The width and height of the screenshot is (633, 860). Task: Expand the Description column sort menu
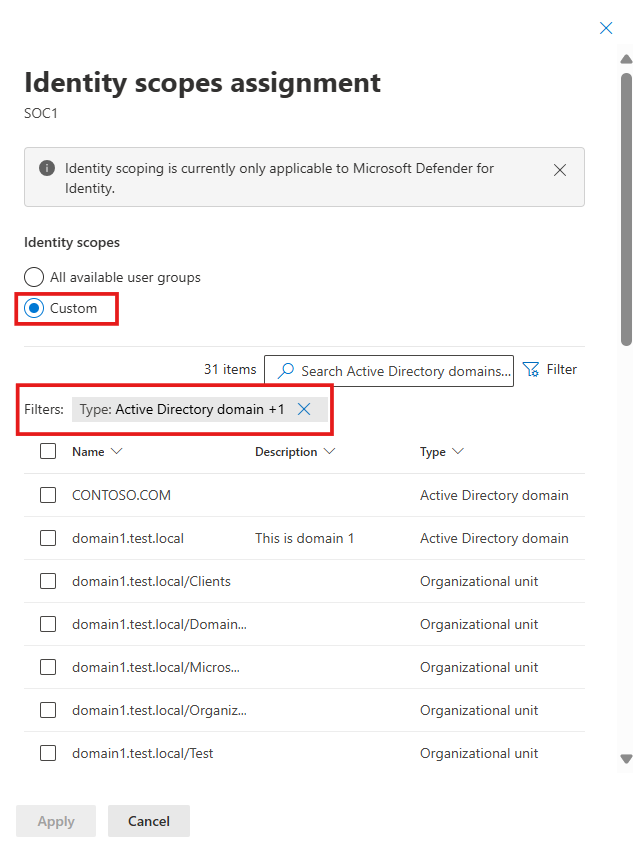(x=295, y=452)
